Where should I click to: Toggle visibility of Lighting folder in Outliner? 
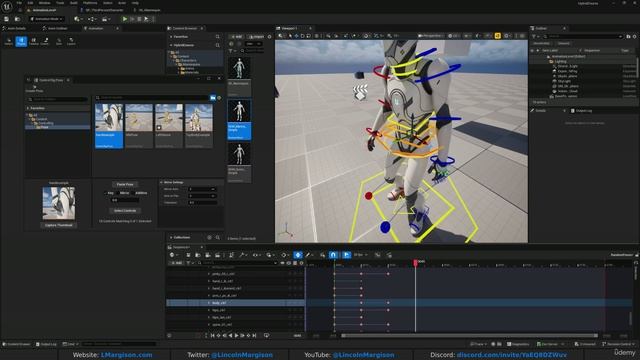click(x=533, y=61)
